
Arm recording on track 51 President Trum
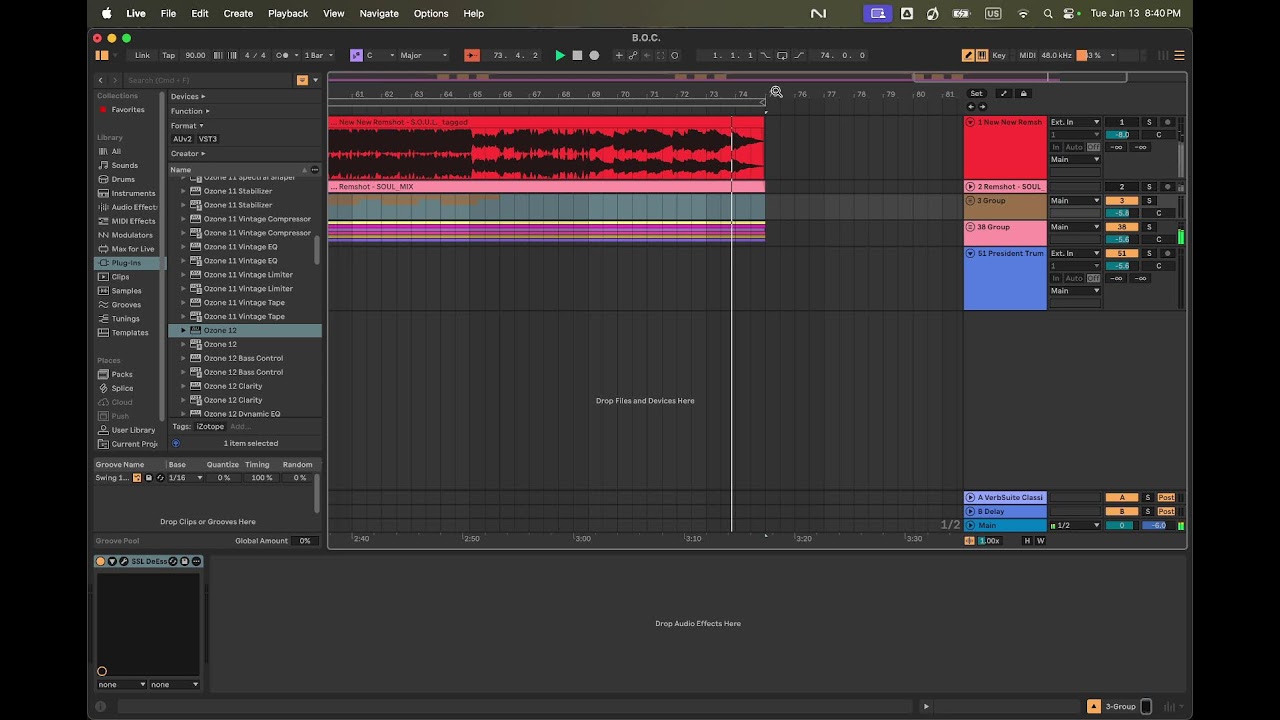pos(1167,254)
